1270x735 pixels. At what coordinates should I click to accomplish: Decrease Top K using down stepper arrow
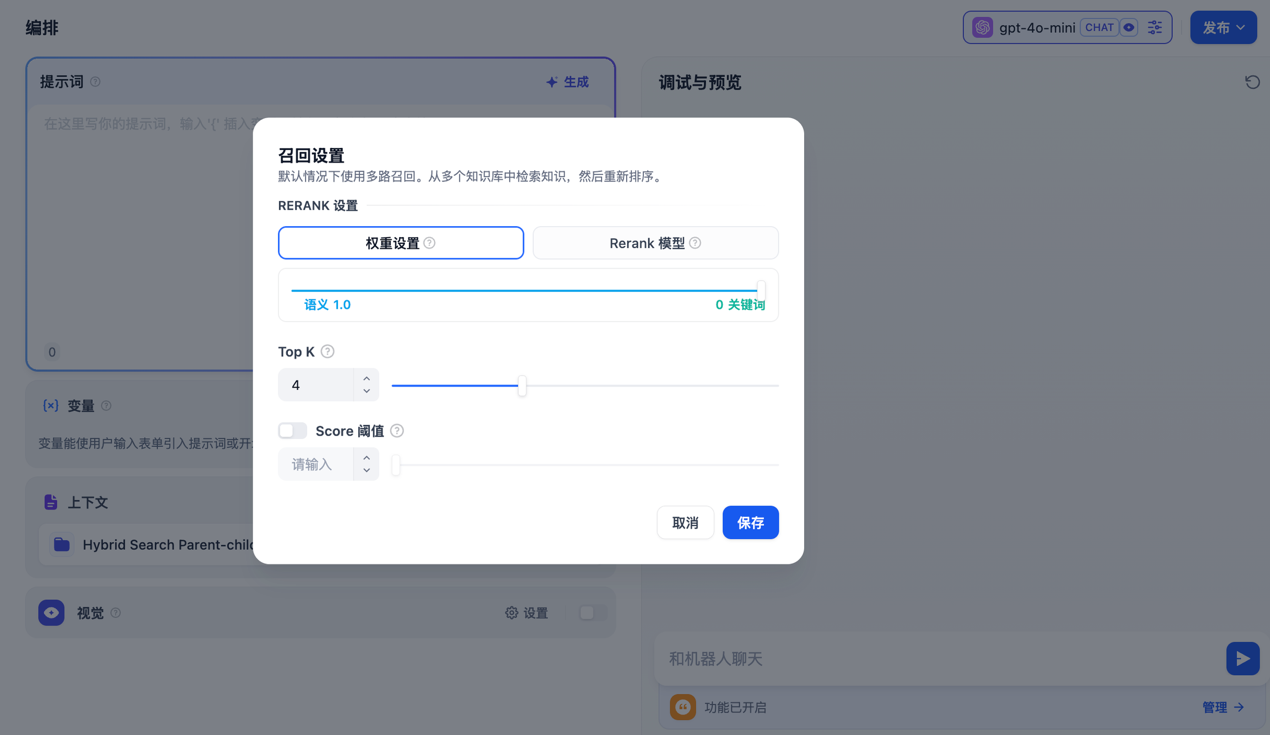click(367, 391)
